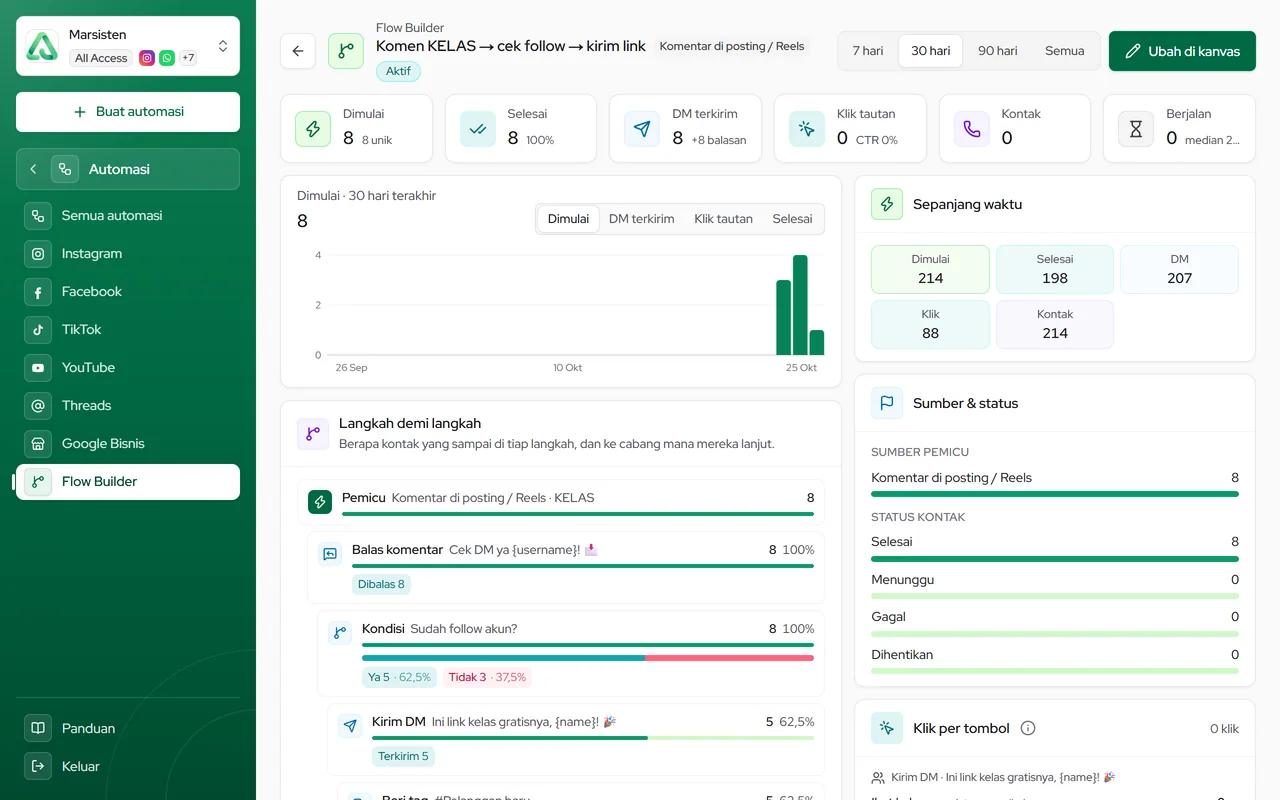Click the YouTube sidebar icon
Screen dimensions: 1280x800
(x=38, y=368)
